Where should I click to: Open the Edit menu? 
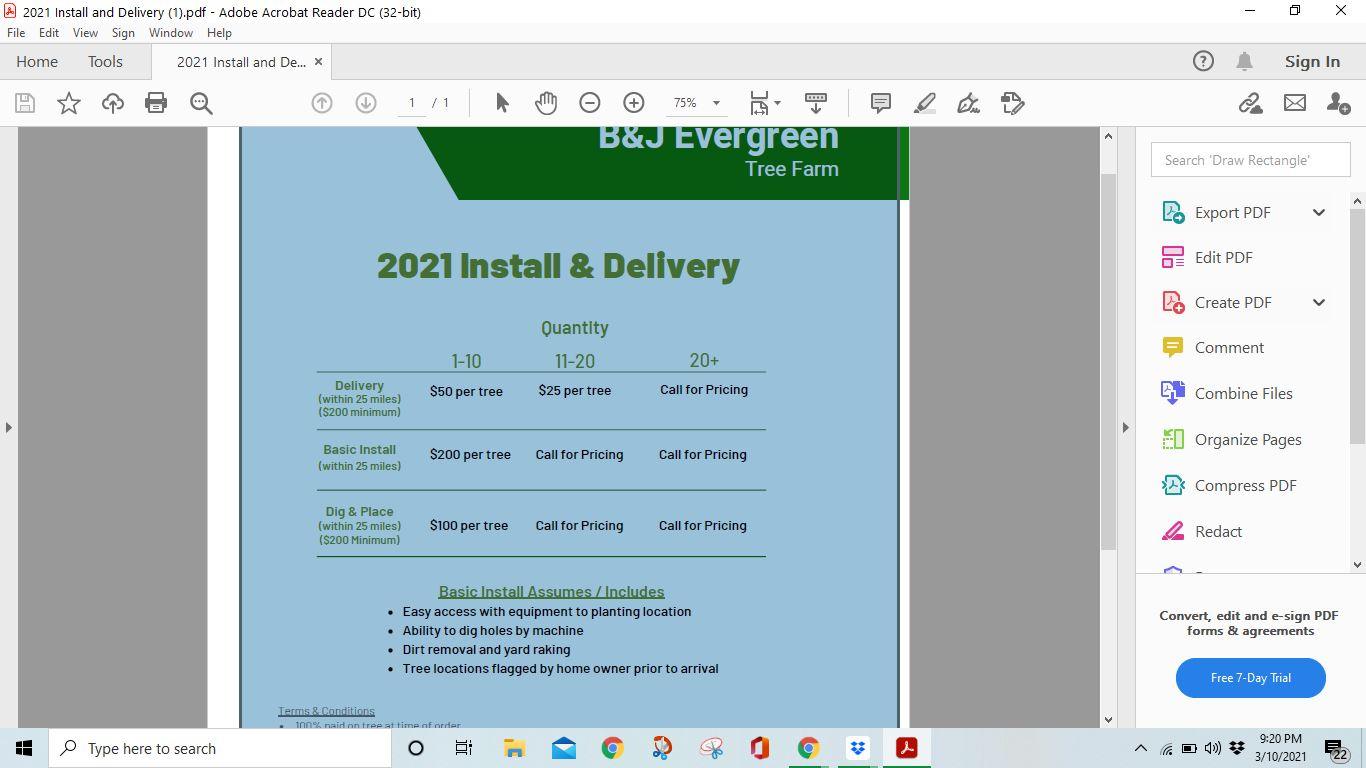[x=48, y=33]
